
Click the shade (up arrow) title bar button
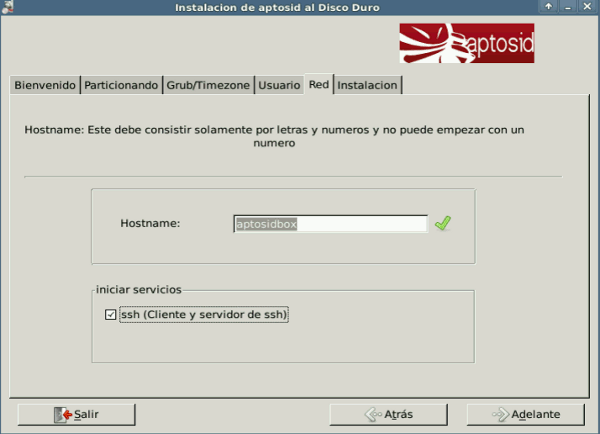[x=549, y=8]
